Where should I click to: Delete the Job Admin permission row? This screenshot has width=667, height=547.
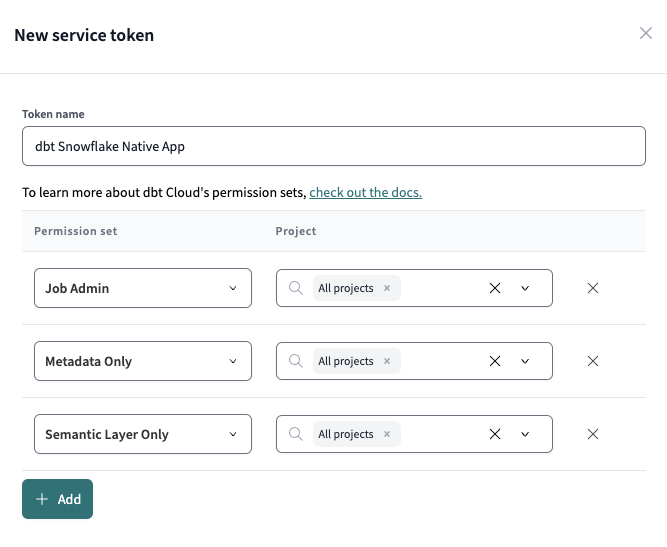click(592, 288)
